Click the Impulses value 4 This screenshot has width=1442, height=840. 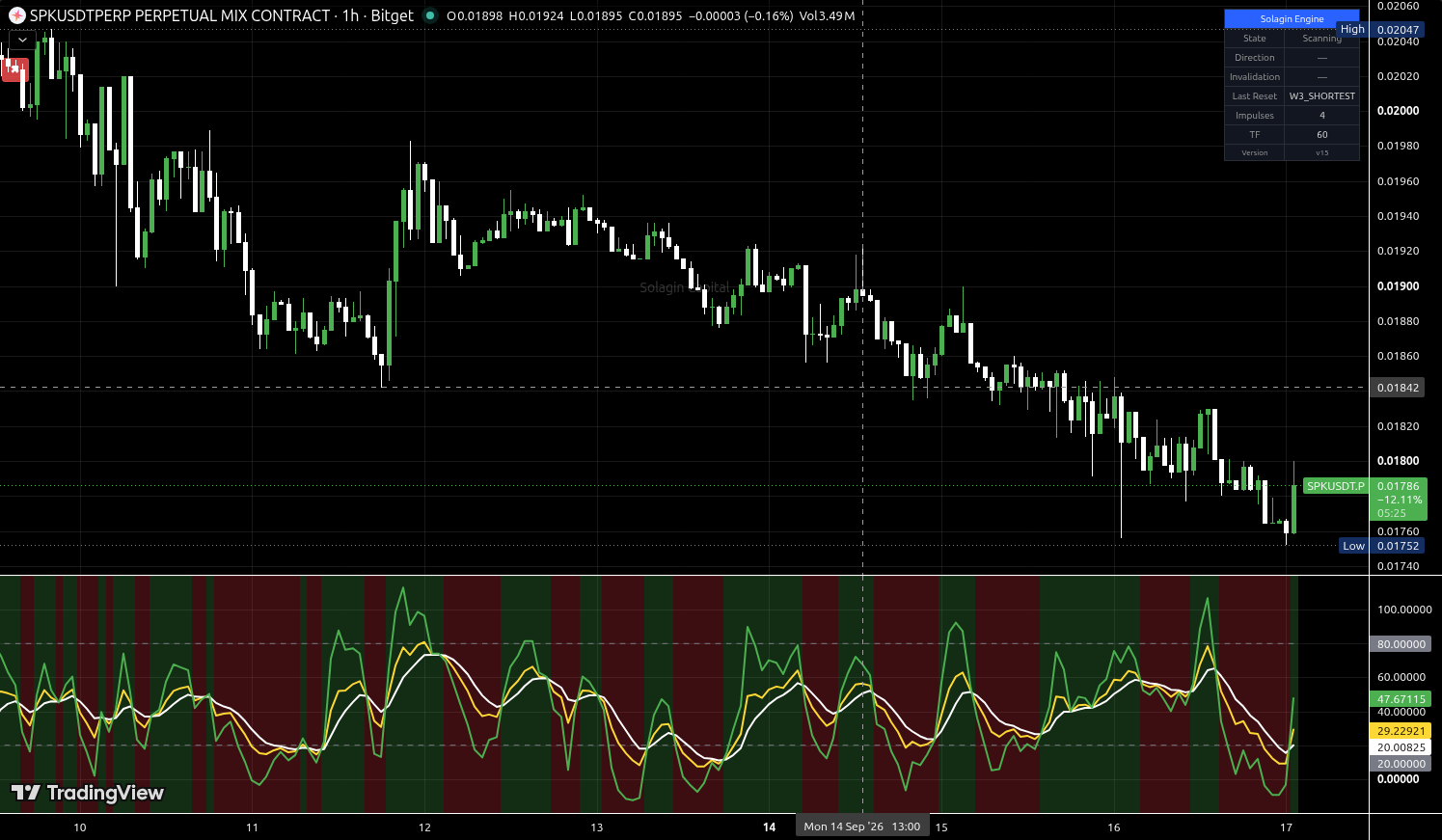tap(1321, 116)
